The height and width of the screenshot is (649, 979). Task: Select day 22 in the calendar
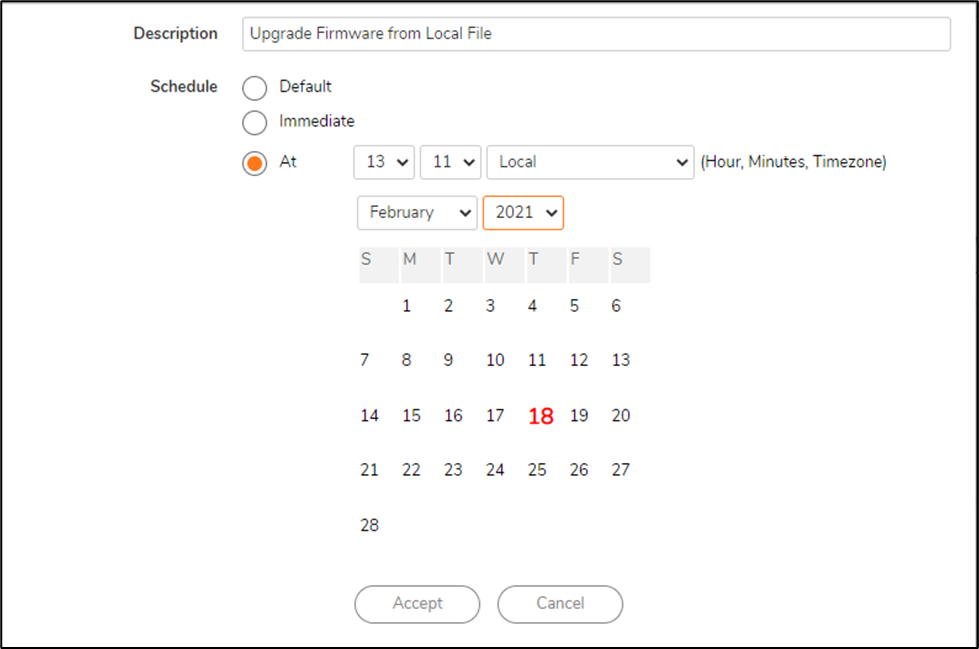click(x=411, y=470)
